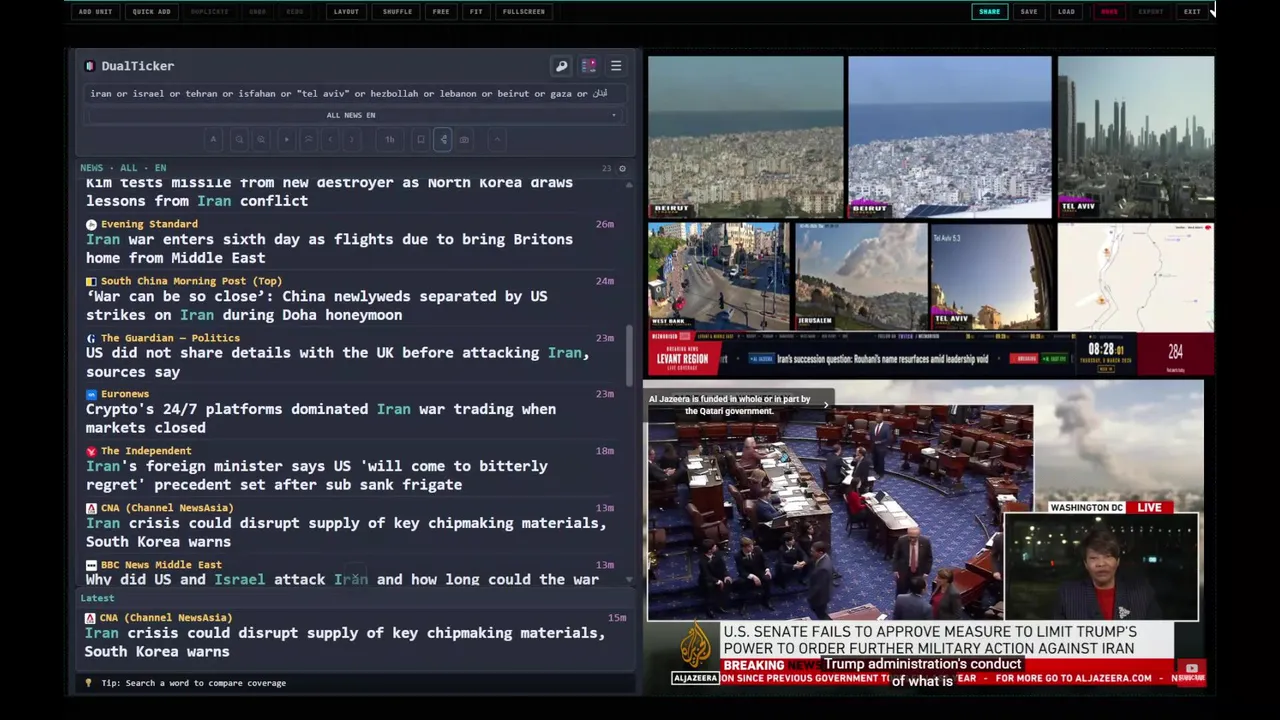Image resolution: width=1280 pixels, height=720 pixels.
Task: Click the arrow on Al Jazeera funding notice
Action: 825,403
